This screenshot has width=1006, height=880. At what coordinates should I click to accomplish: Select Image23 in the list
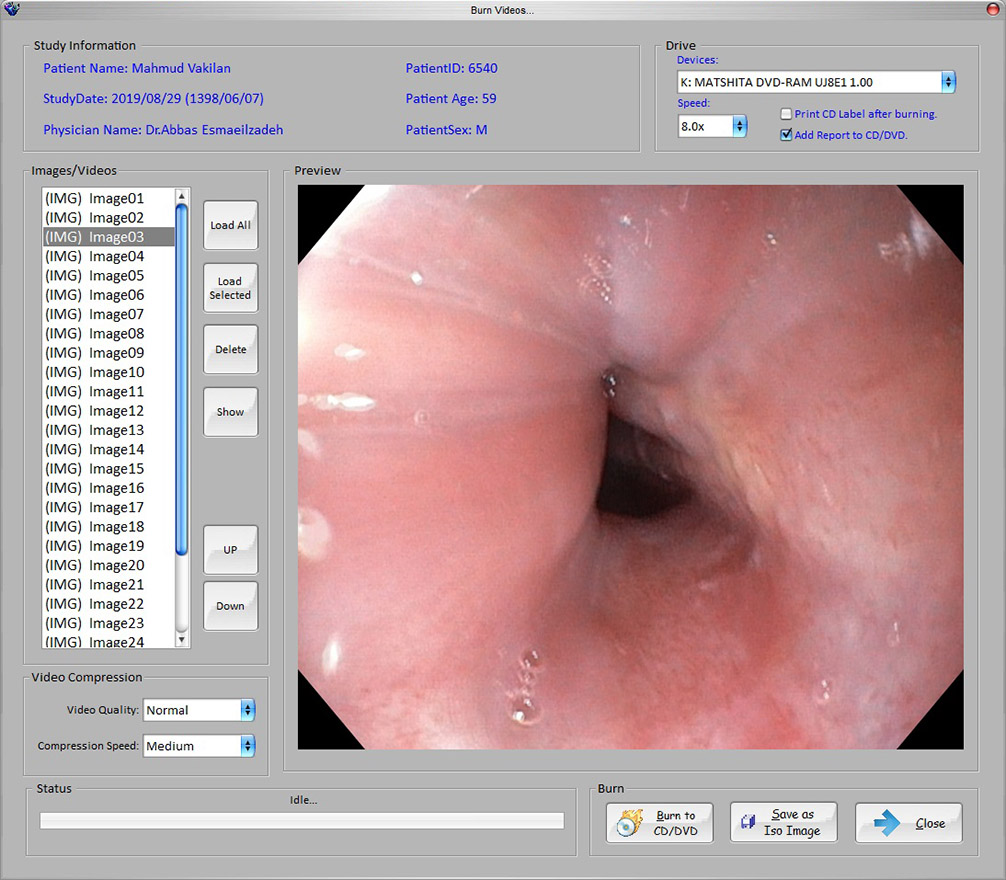tap(108, 623)
